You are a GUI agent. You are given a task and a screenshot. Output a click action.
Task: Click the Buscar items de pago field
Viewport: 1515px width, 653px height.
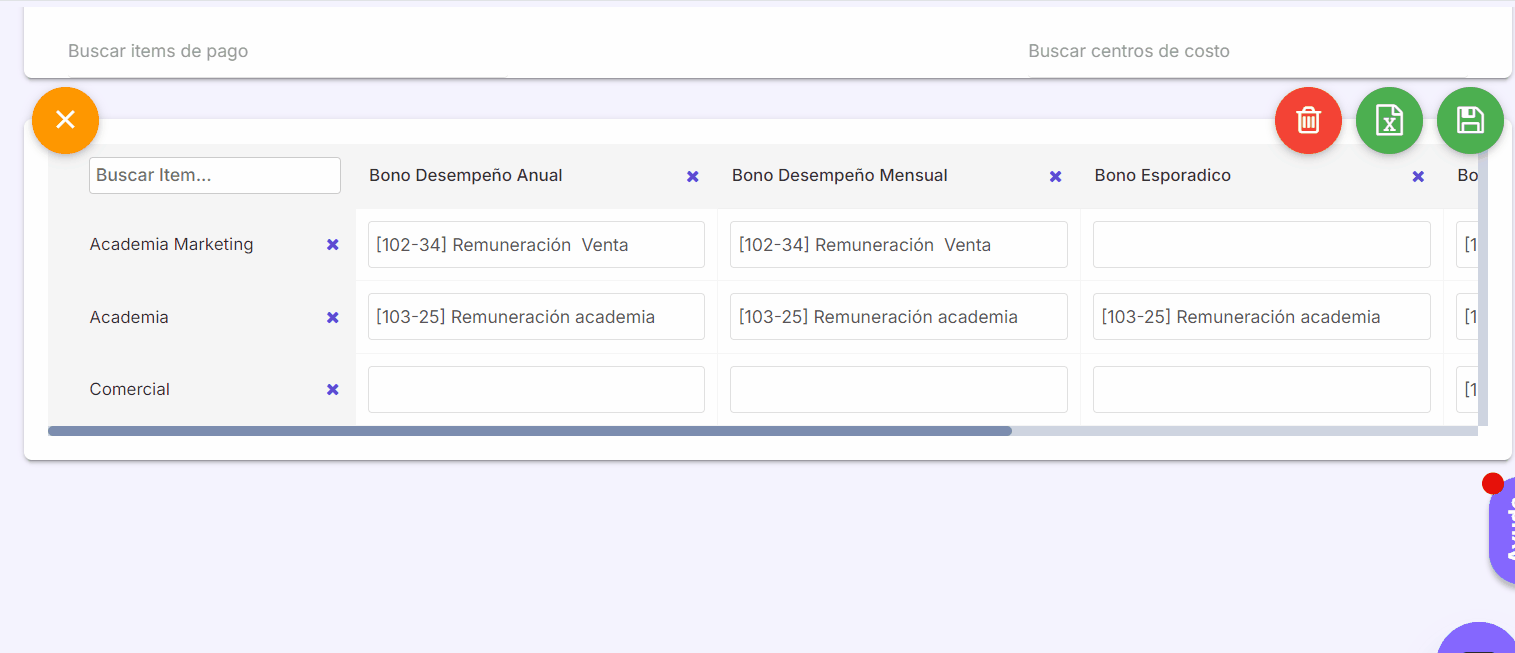click(x=287, y=51)
